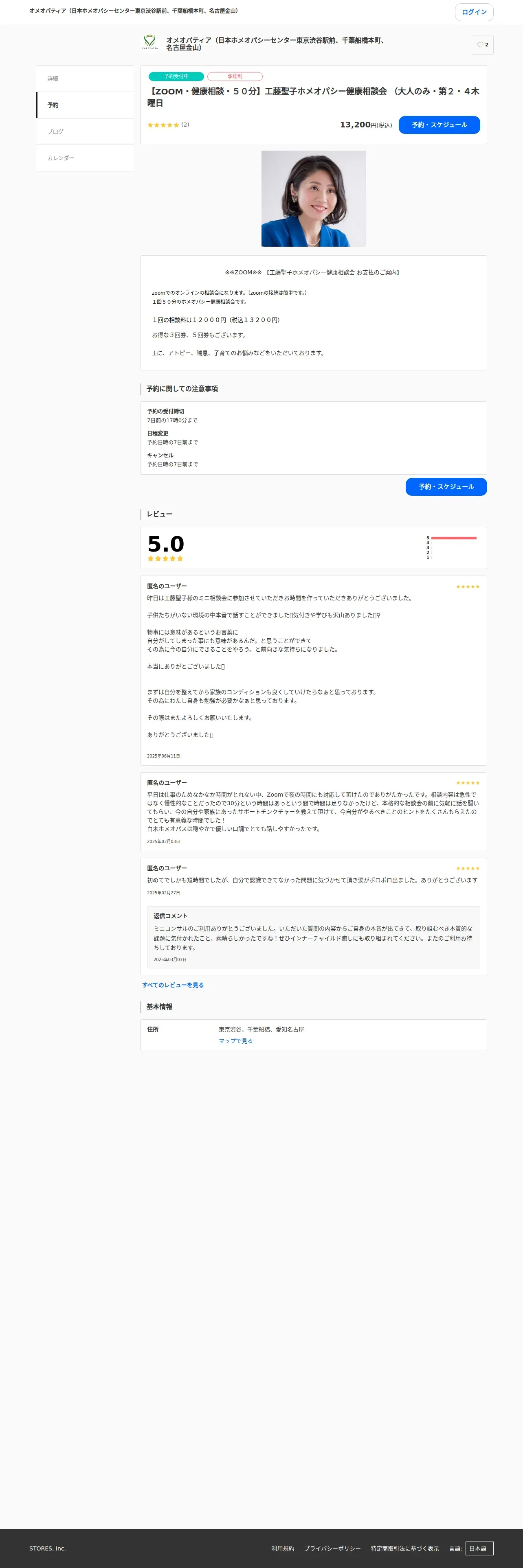Select the カレンダー sidebar tab
The width and height of the screenshot is (523, 1568).
point(85,158)
